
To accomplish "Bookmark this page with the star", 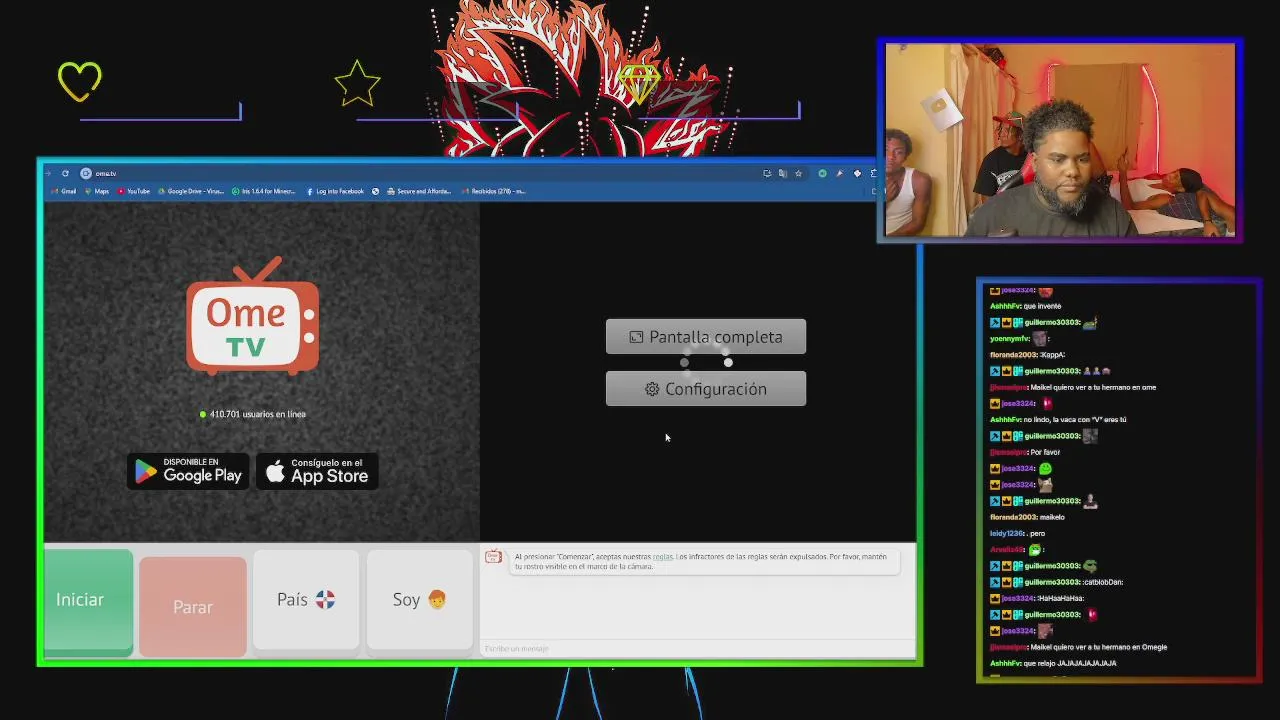I will pos(798,173).
